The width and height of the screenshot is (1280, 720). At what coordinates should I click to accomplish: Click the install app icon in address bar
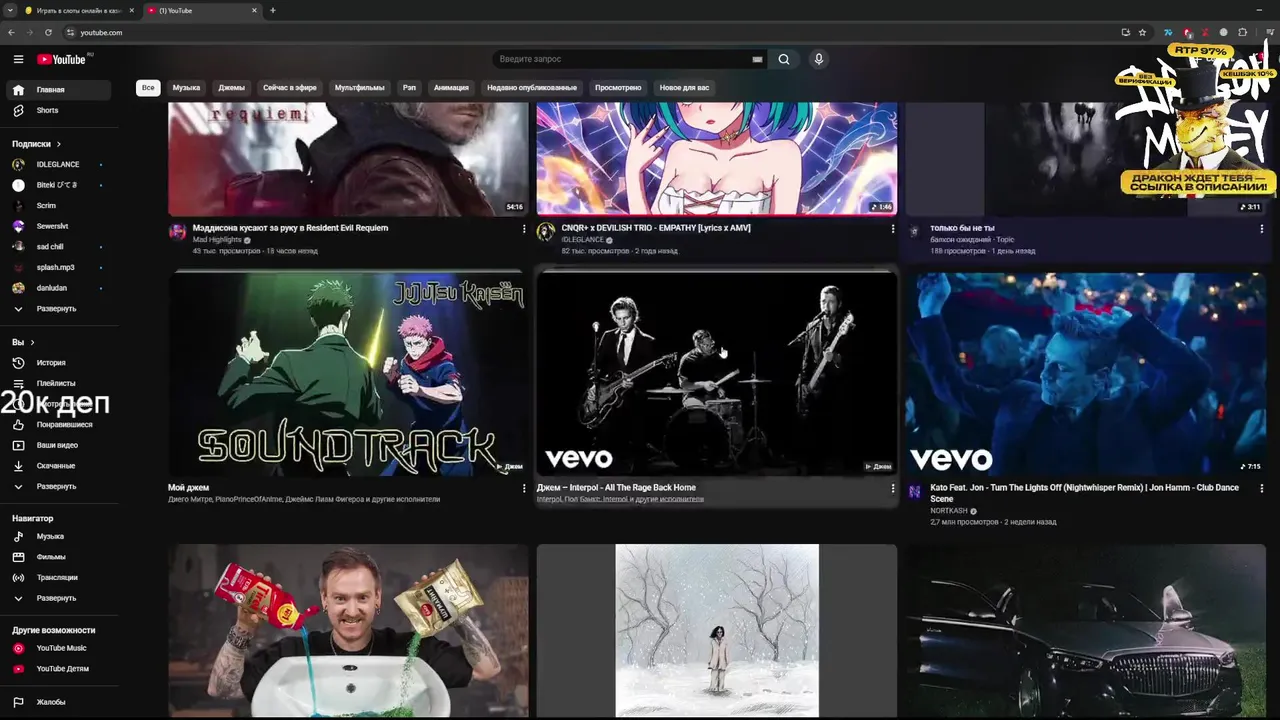(1126, 32)
